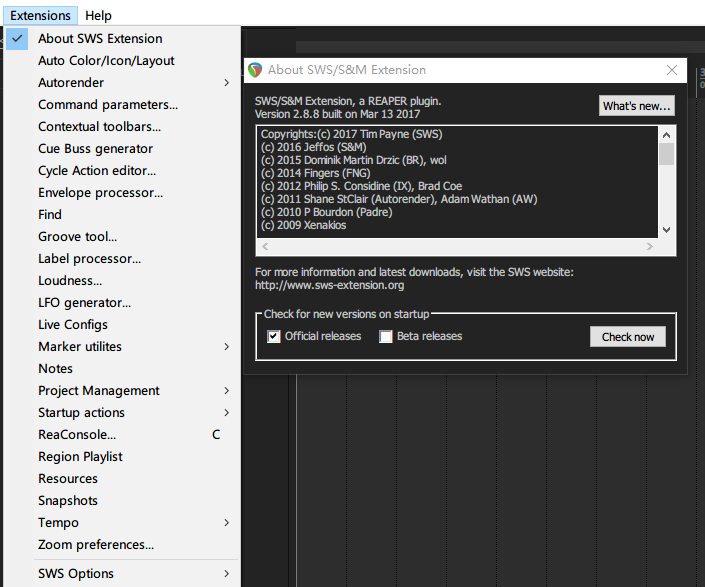Click the REAPER icon in About dialog title
The width and height of the screenshot is (705, 587).
(x=255, y=70)
